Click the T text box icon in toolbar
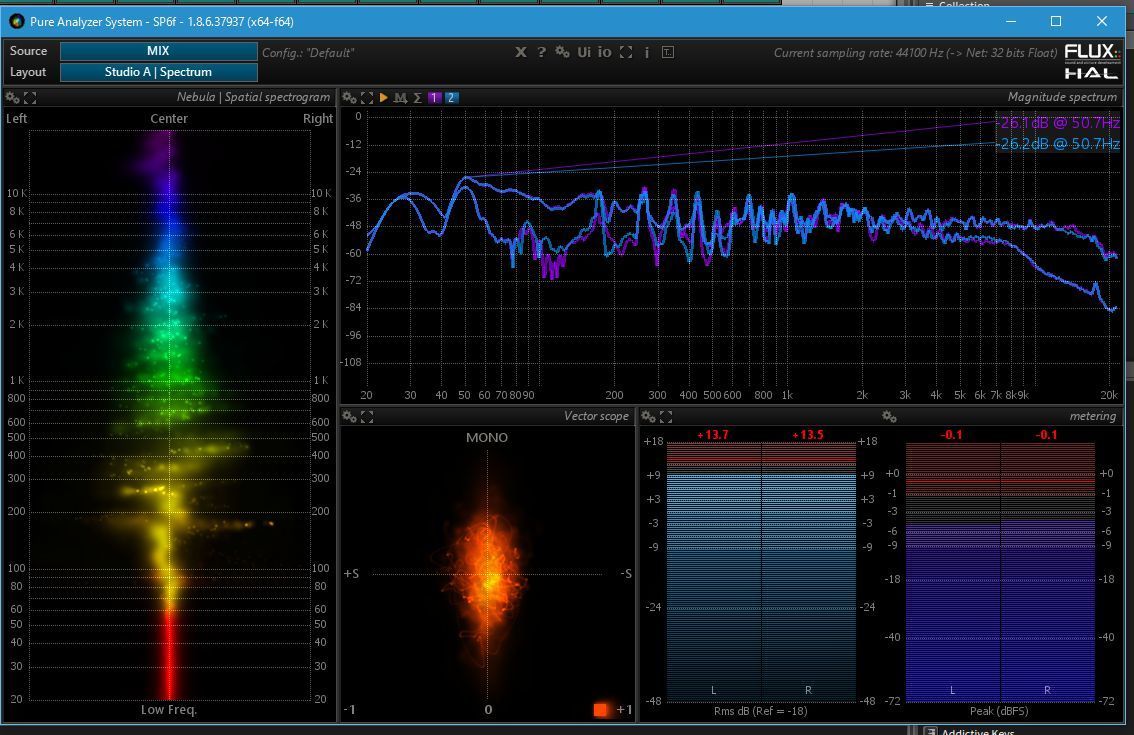This screenshot has height=735, width=1134. pos(668,52)
